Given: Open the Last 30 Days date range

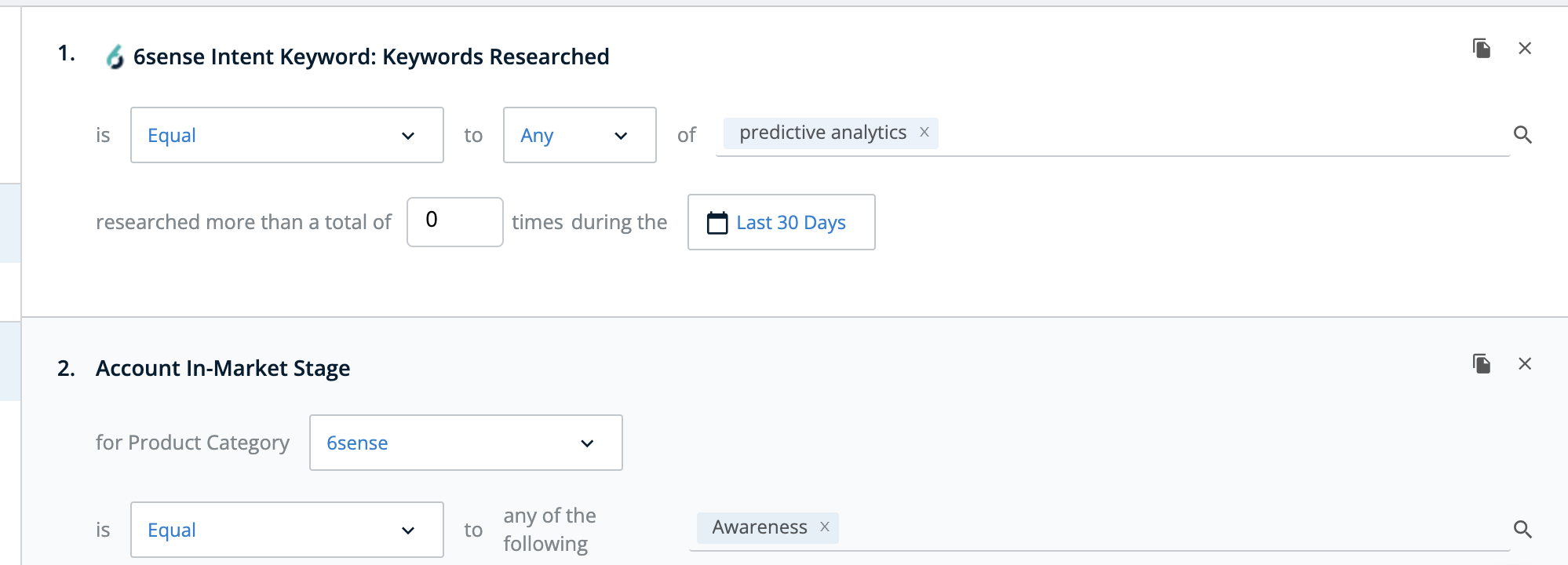Looking at the screenshot, I should (782, 222).
